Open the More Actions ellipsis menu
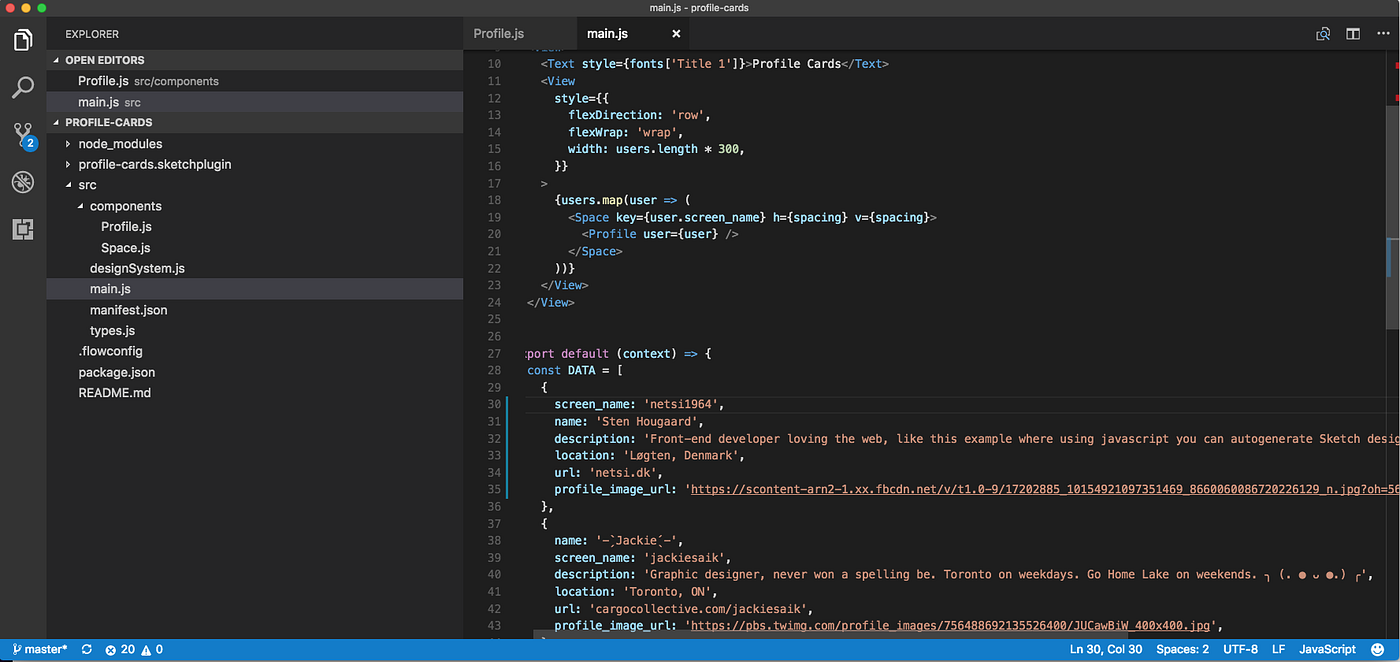1400x662 pixels. tap(1385, 33)
